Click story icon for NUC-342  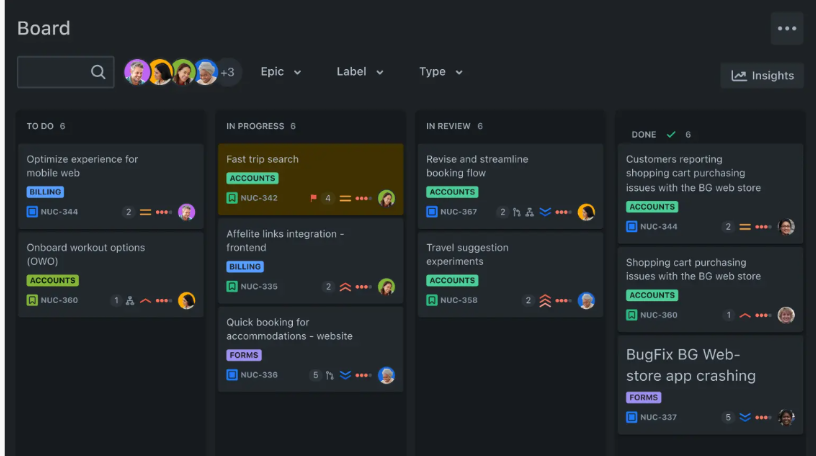(232, 198)
